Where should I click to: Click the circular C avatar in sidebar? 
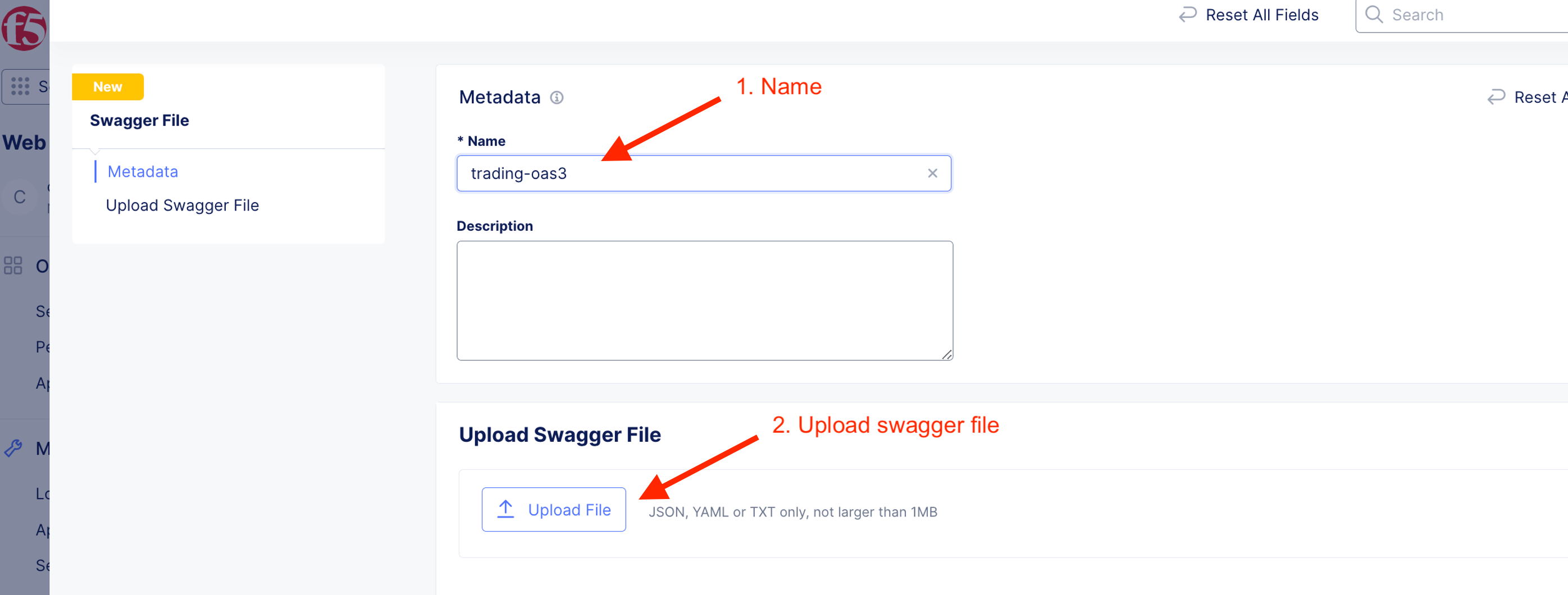[x=20, y=196]
